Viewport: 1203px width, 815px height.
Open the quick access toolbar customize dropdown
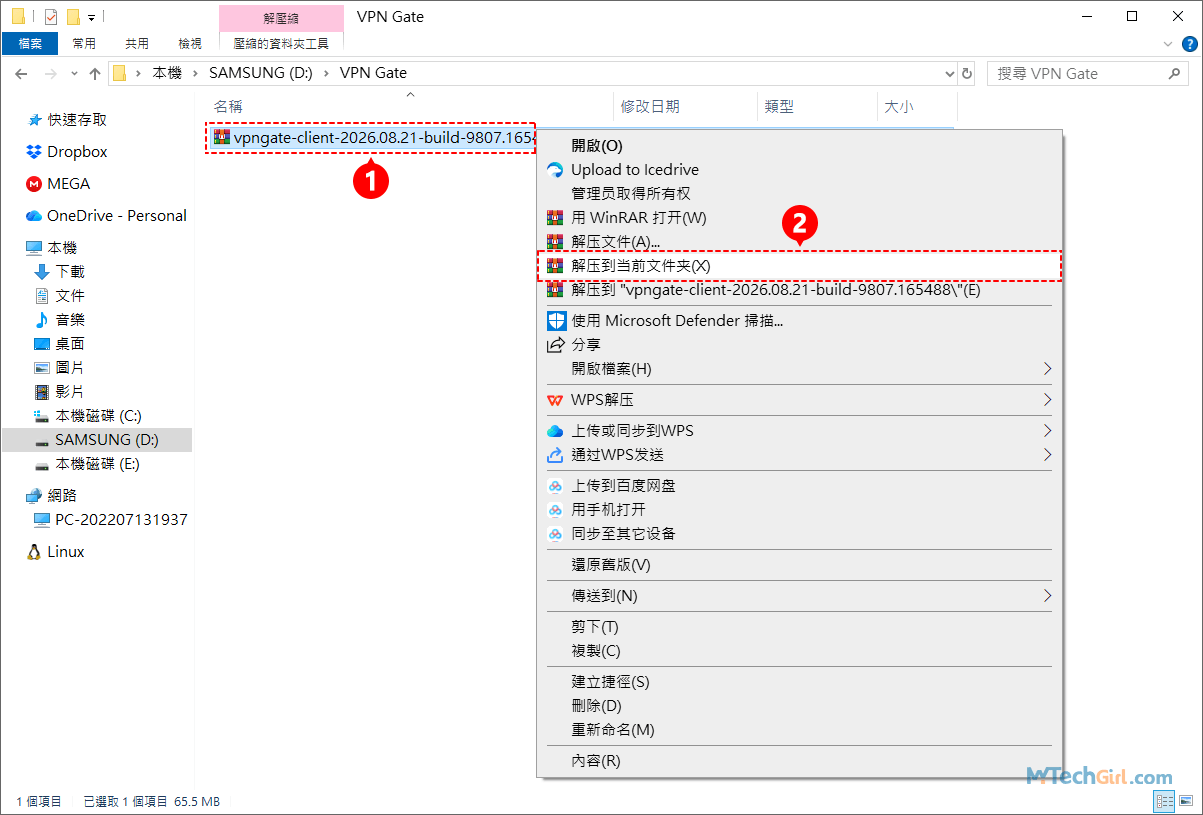click(x=91, y=17)
